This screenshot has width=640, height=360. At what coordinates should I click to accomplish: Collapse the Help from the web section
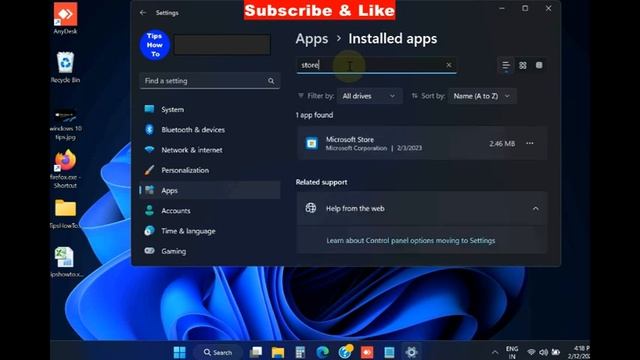point(536,209)
